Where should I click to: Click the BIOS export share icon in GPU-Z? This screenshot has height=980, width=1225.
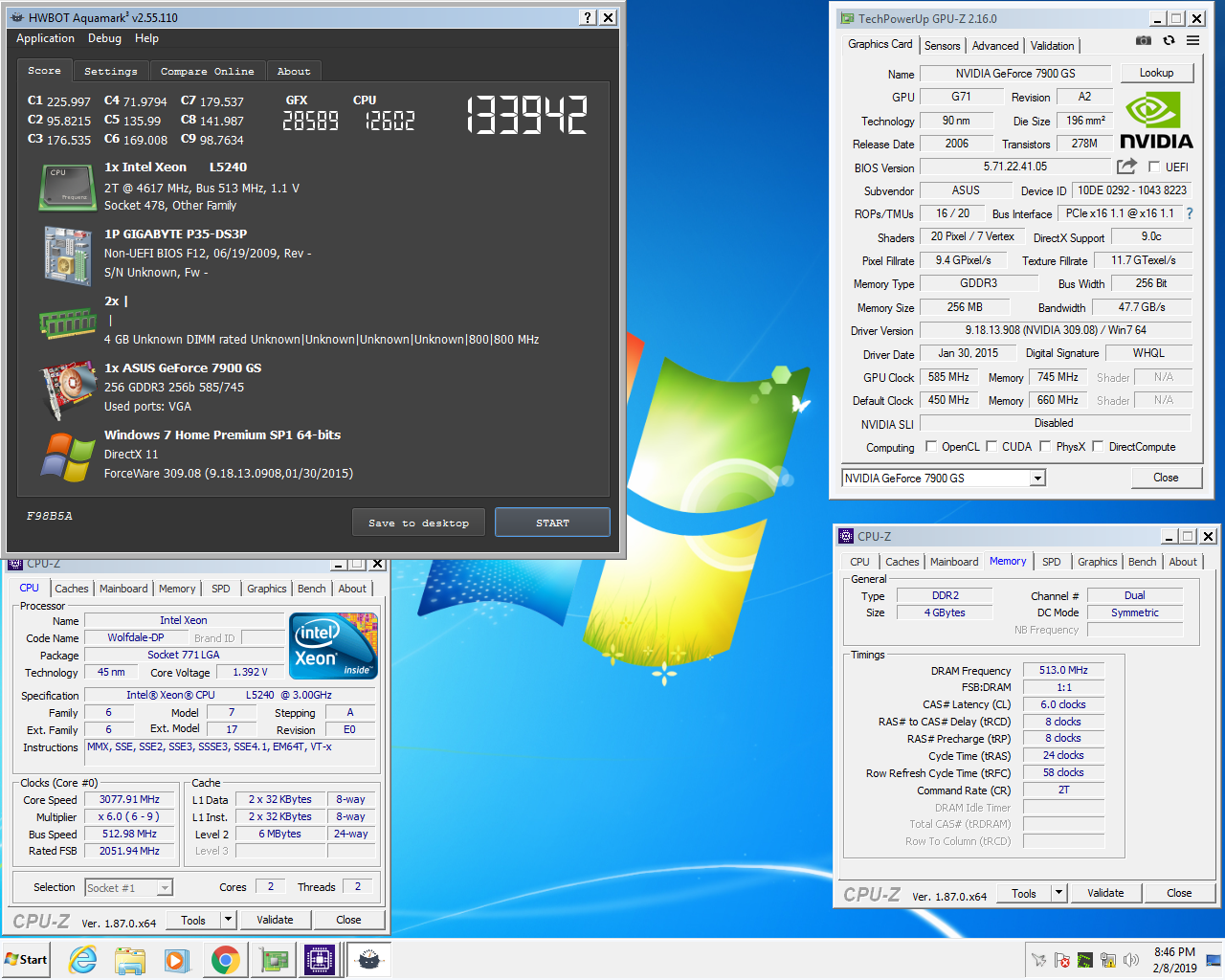coord(1126,167)
